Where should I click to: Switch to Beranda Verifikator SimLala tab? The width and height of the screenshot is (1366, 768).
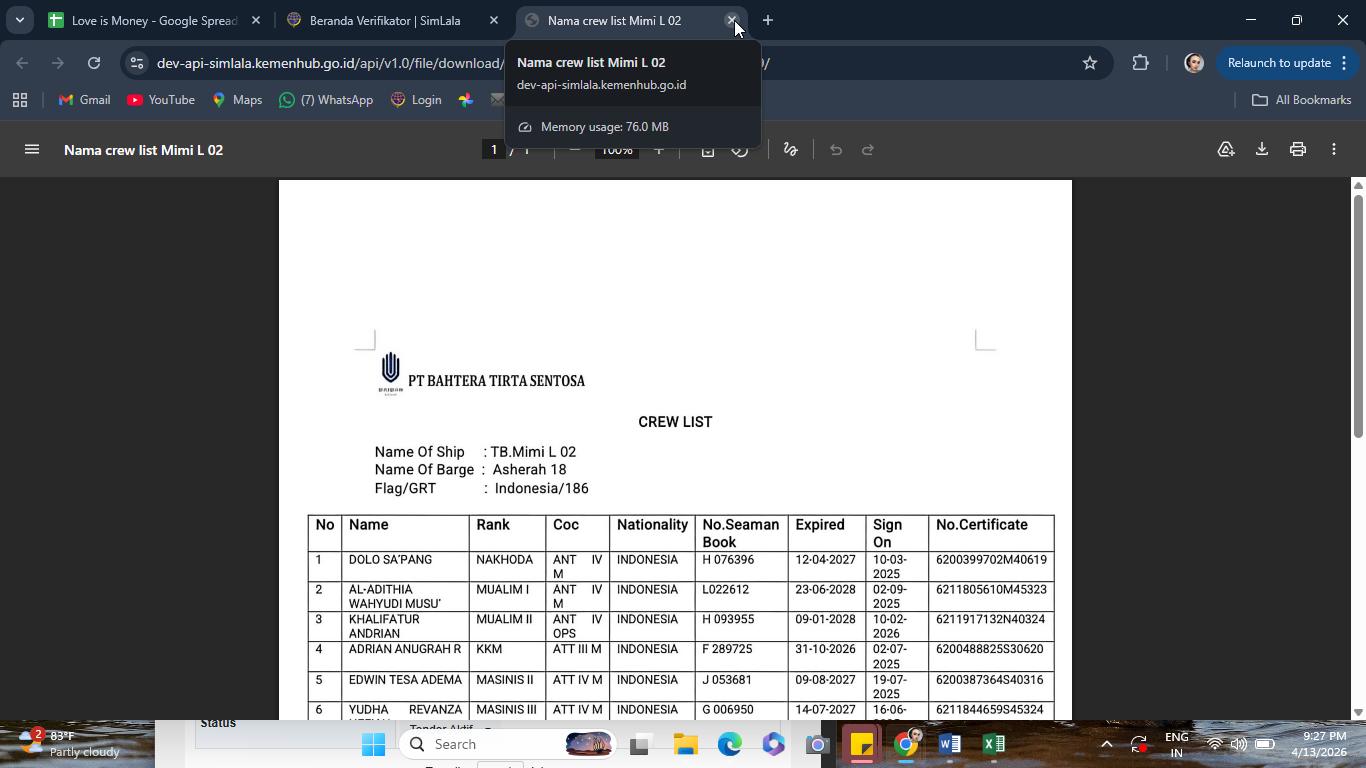(392, 20)
